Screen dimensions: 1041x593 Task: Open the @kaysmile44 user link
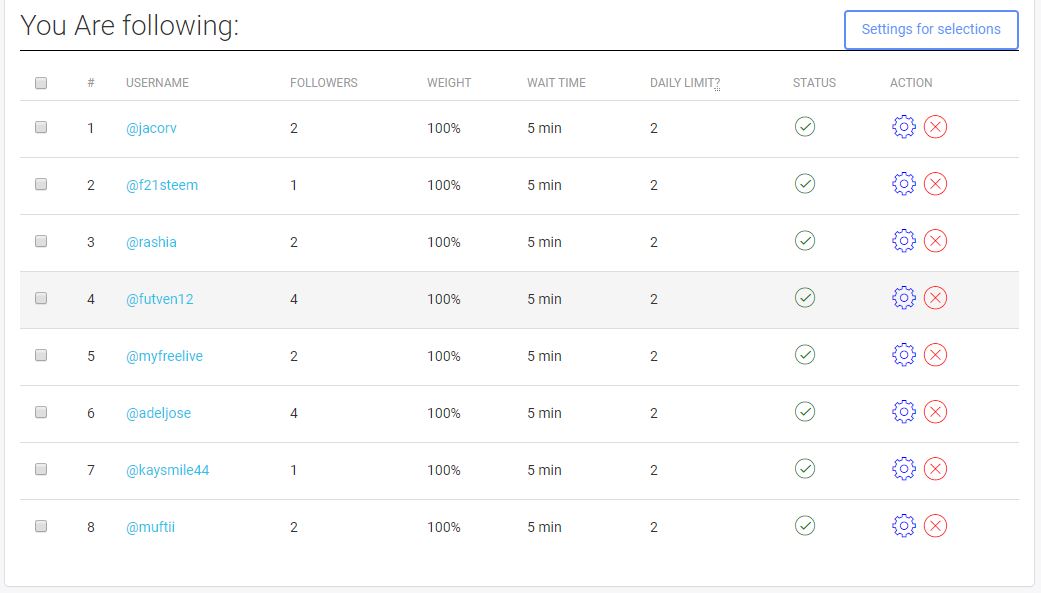pyautogui.click(x=167, y=470)
